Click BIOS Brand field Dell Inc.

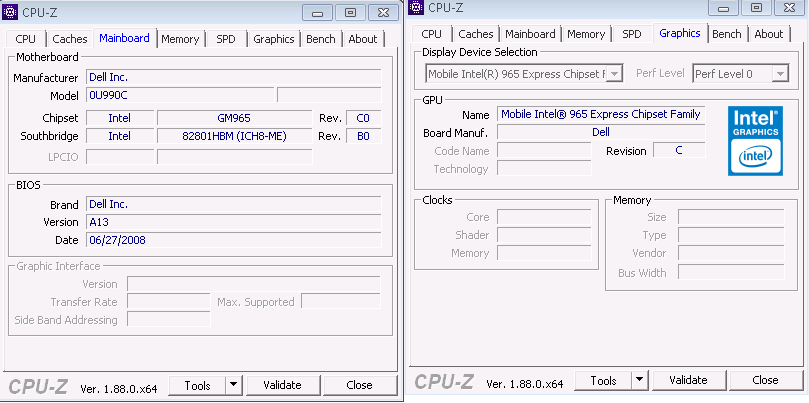pyautogui.click(x=234, y=204)
